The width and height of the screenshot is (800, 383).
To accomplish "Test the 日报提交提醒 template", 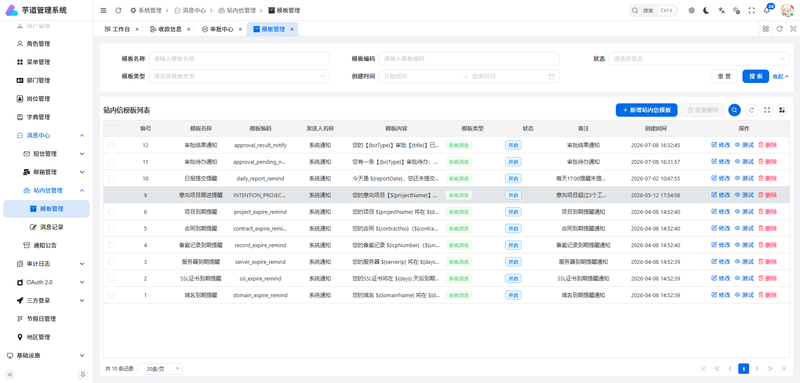I will [744, 178].
